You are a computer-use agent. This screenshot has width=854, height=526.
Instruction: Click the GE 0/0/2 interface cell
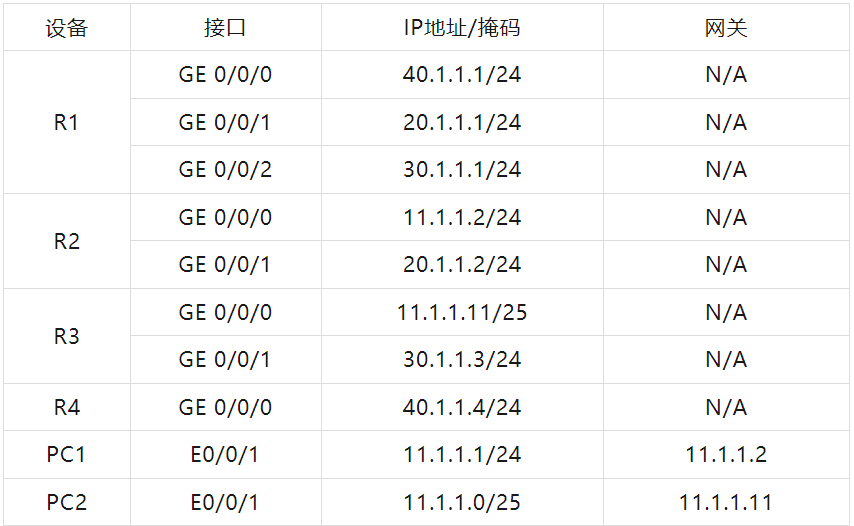coord(225,170)
